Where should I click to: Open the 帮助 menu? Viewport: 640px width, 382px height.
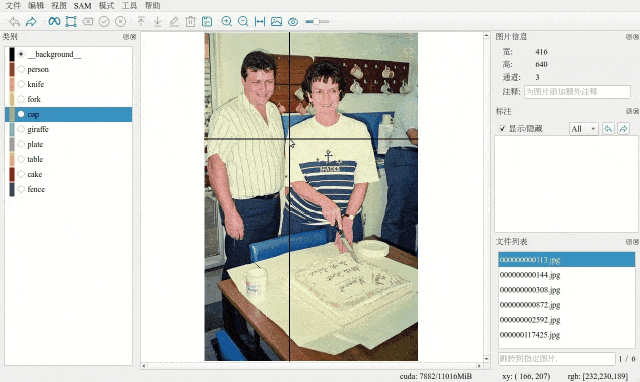(x=153, y=6)
